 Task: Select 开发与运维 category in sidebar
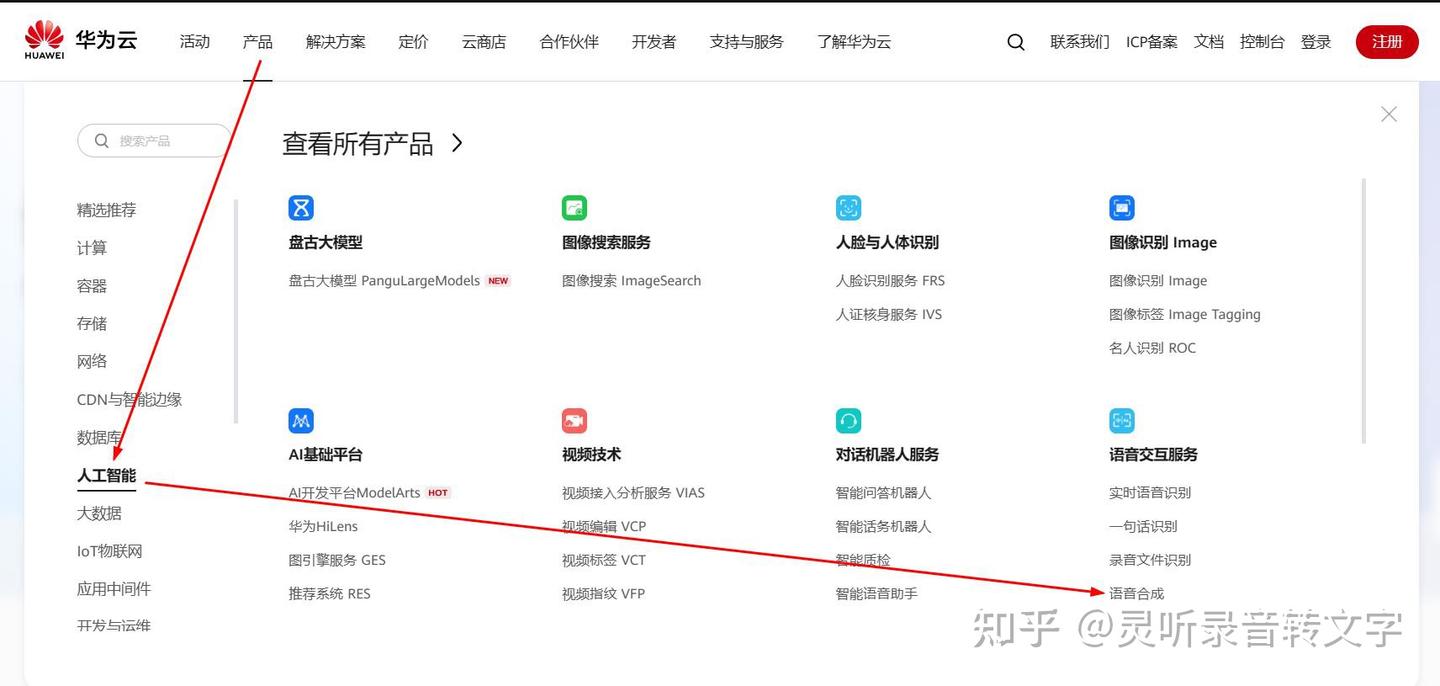[x=114, y=626]
